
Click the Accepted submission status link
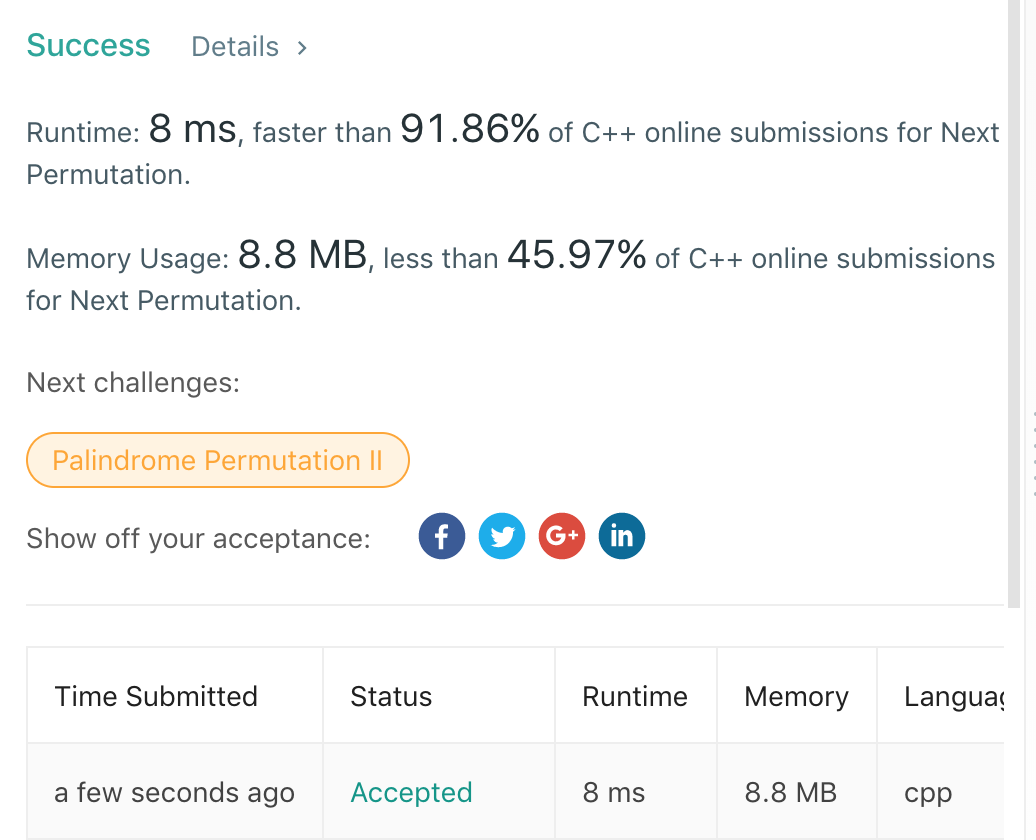(411, 793)
